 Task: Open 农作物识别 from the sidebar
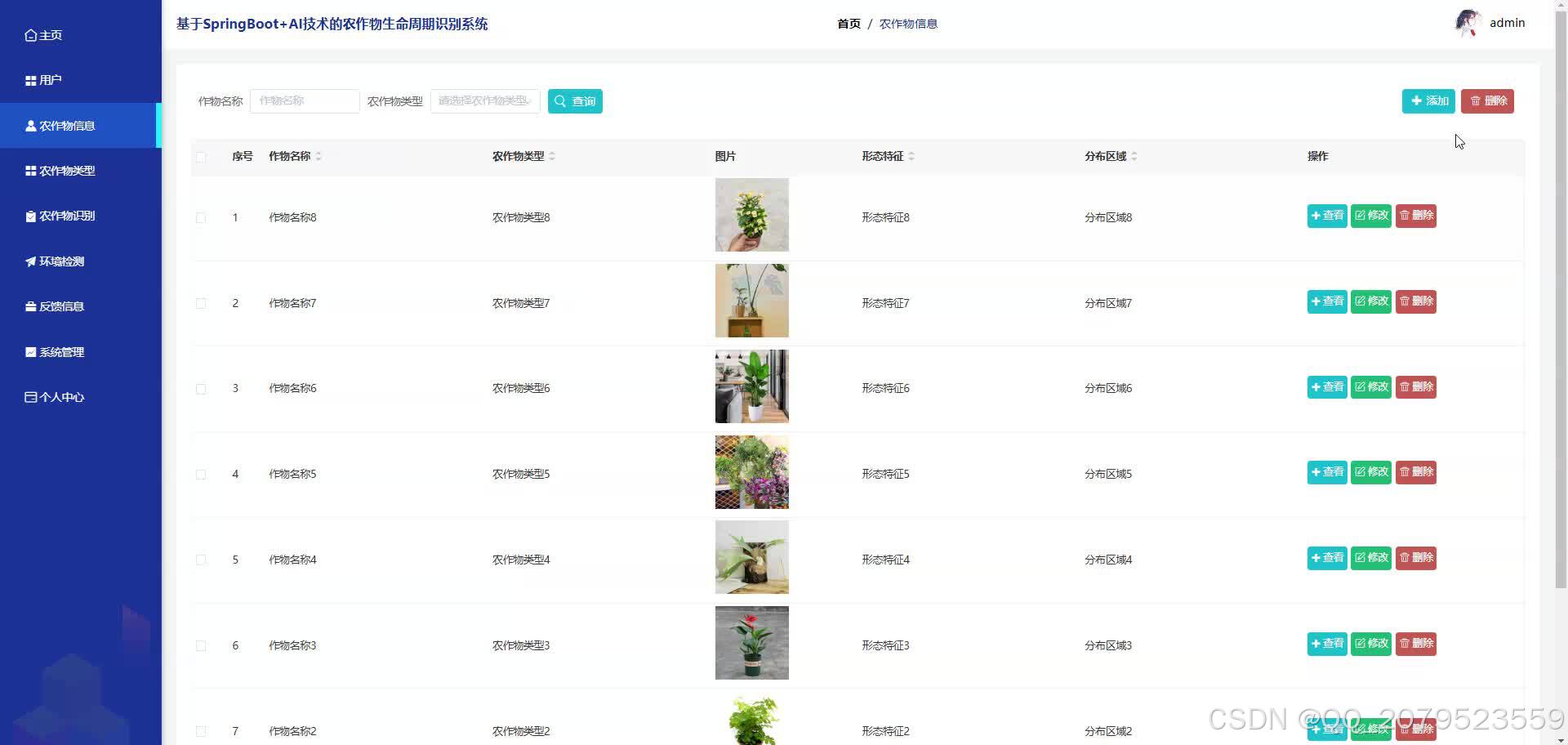click(29, 216)
